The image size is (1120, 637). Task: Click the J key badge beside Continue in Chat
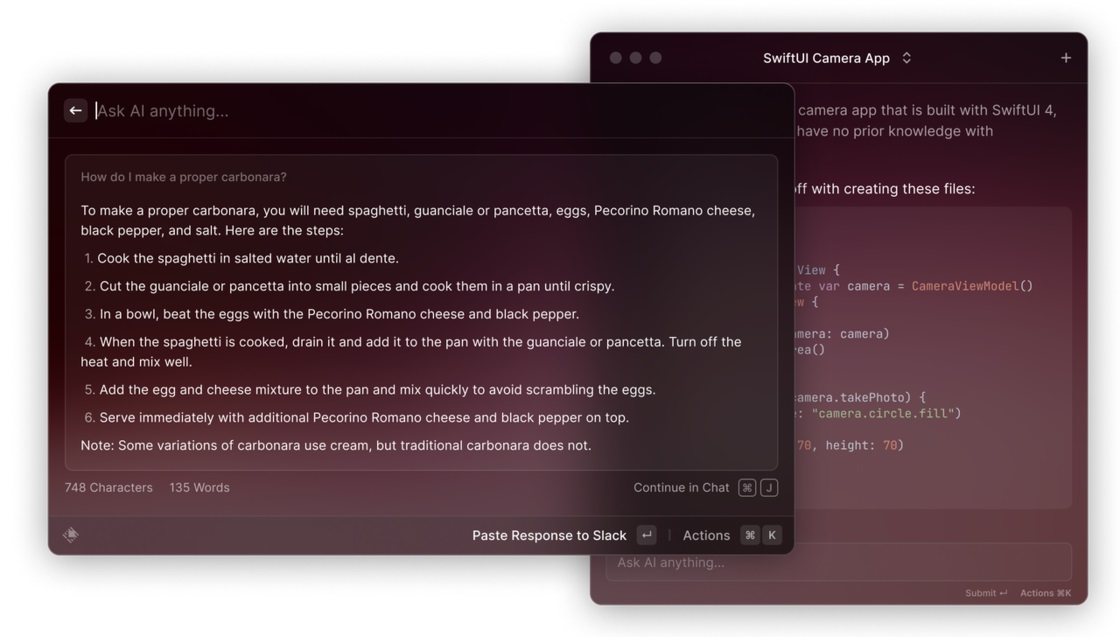(769, 488)
